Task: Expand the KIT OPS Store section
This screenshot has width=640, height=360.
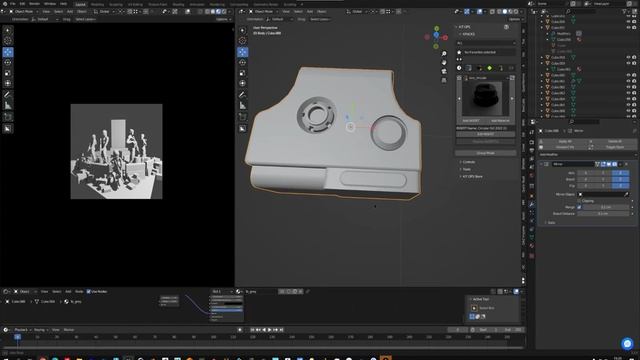Action: point(472,176)
